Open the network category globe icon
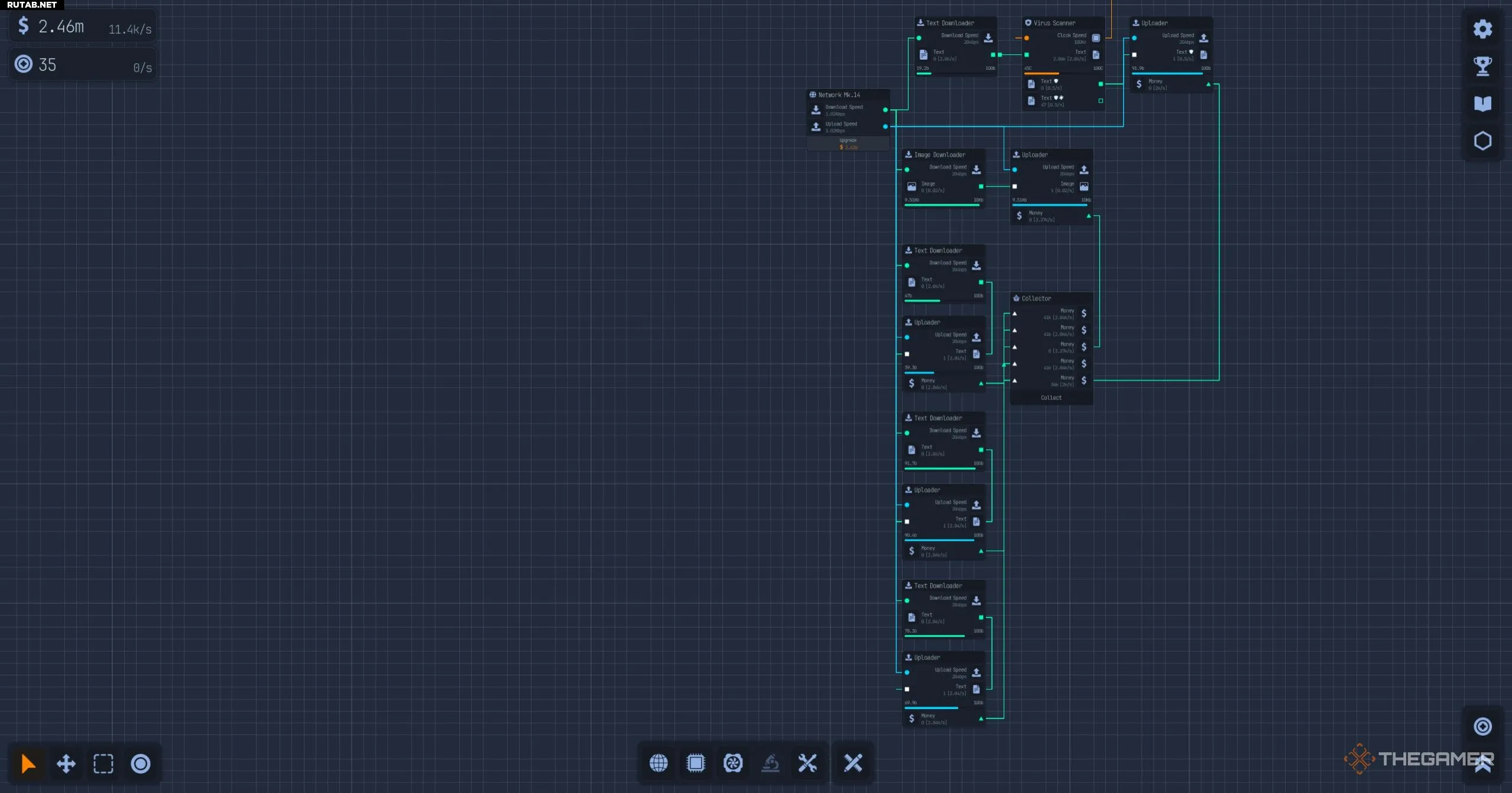This screenshot has height=793, width=1512. coord(658,763)
